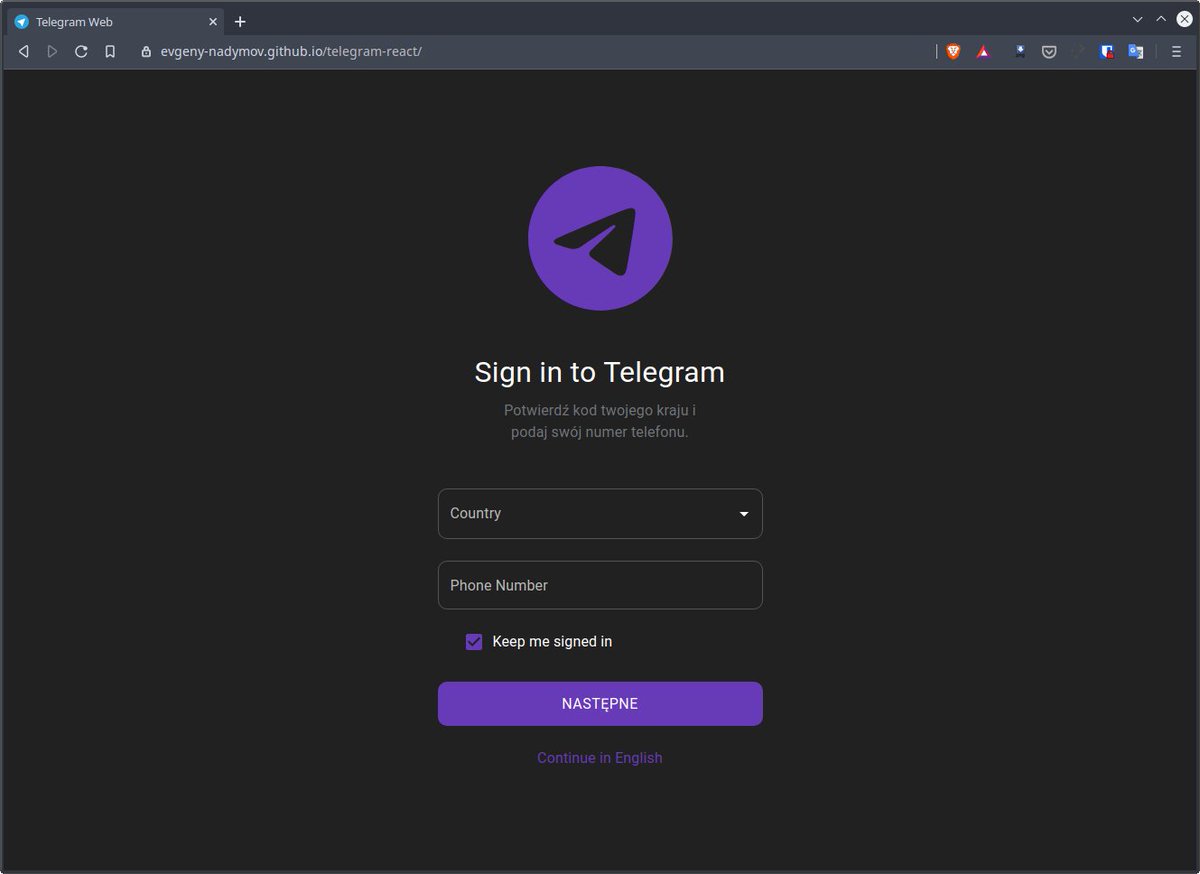Close the Telegram Web tab

[x=212, y=21]
